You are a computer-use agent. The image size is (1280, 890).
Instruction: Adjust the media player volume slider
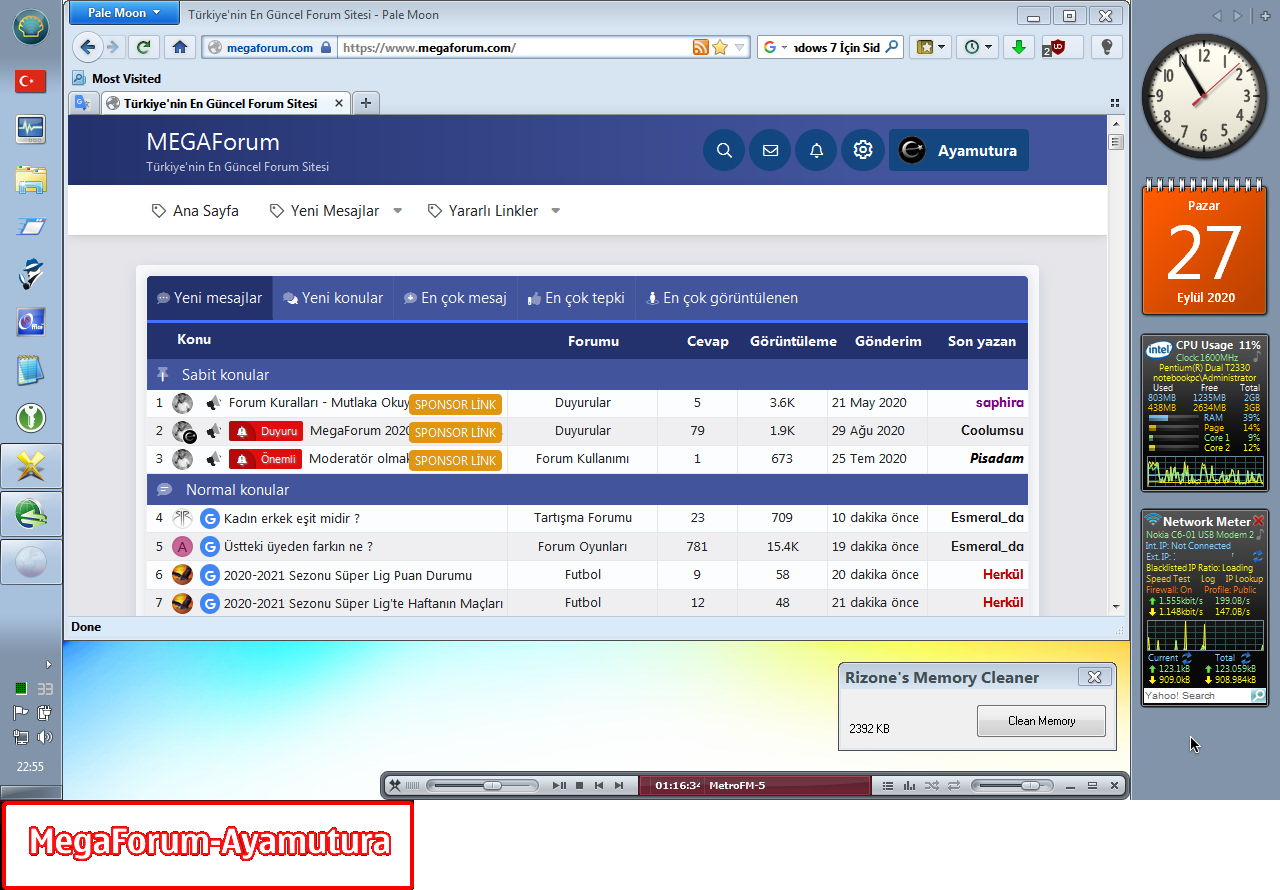pyautogui.click(x=1013, y=786)
